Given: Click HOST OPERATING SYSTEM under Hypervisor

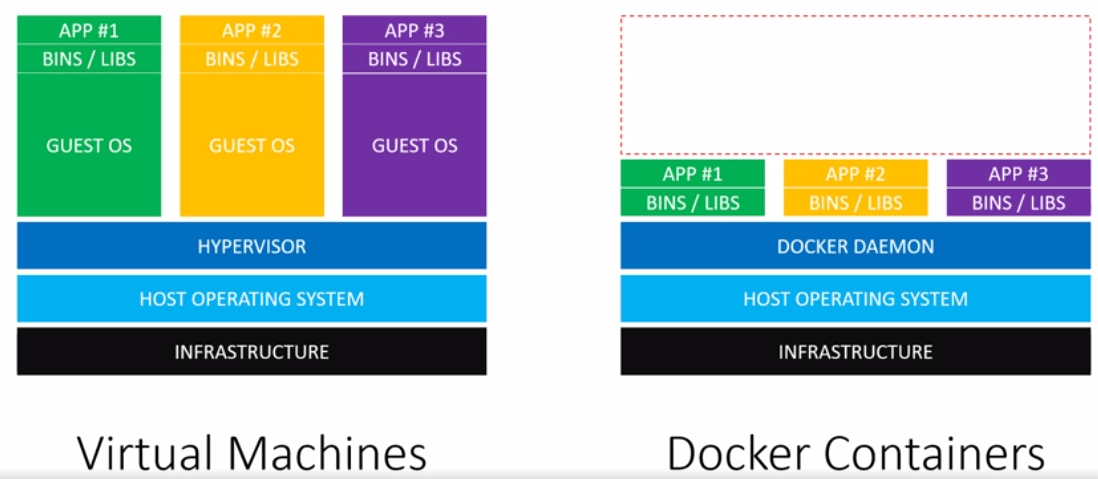Looking at the screenshot, I should click(x=252, y=299).
